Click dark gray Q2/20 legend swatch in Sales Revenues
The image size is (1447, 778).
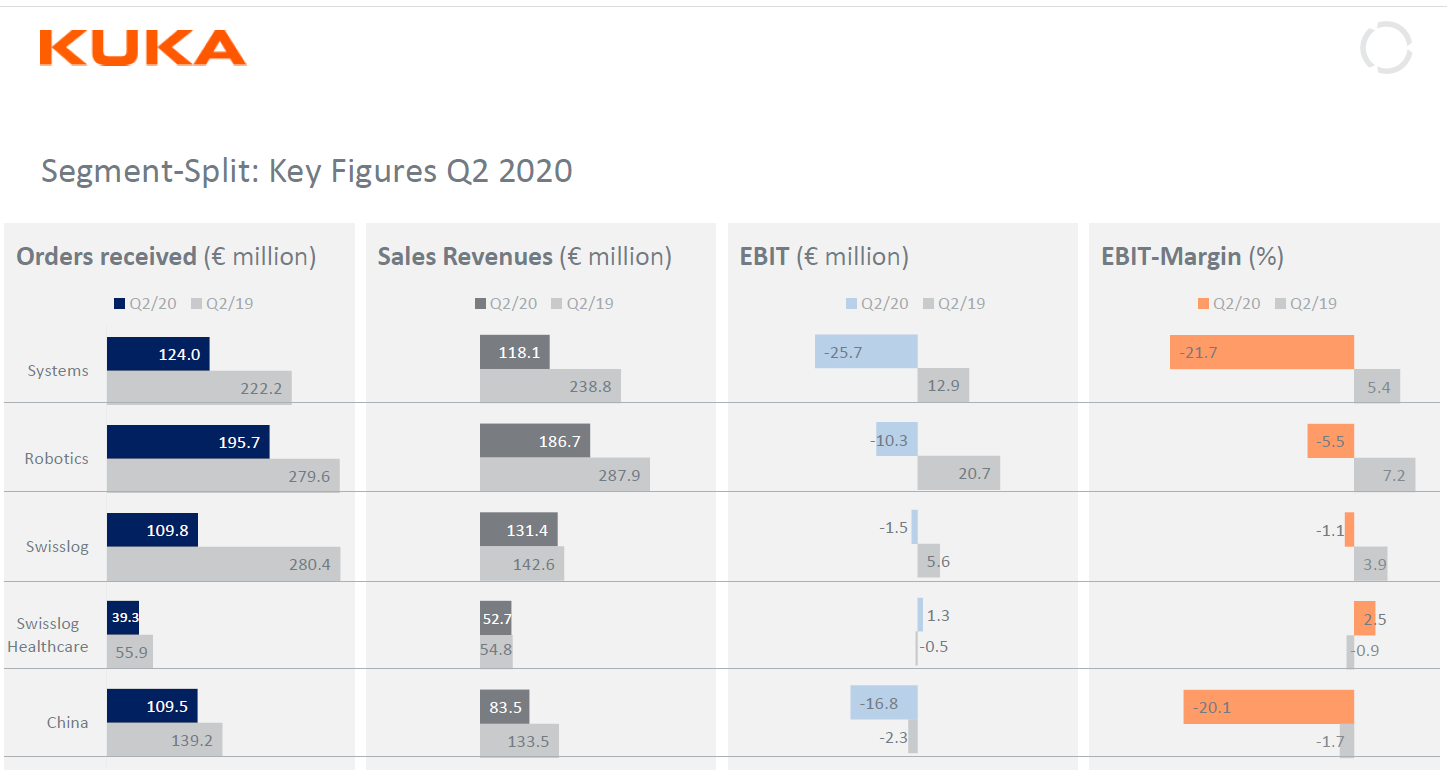480,304
